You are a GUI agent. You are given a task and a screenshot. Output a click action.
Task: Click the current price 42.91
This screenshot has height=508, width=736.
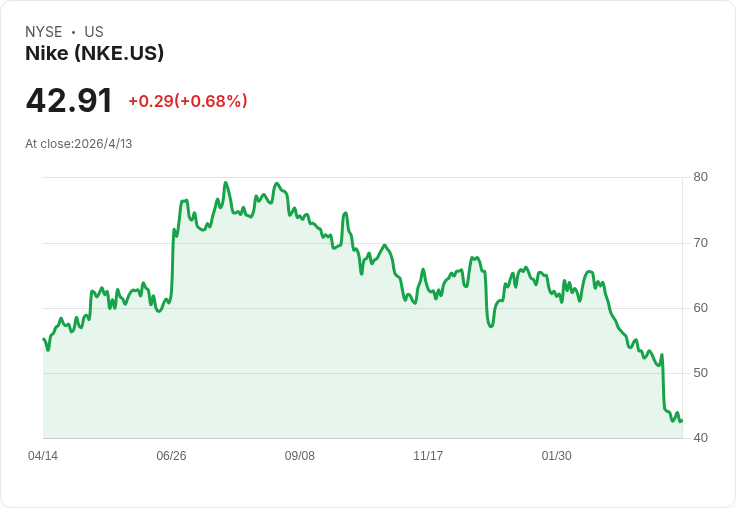[x=69, y=101]
